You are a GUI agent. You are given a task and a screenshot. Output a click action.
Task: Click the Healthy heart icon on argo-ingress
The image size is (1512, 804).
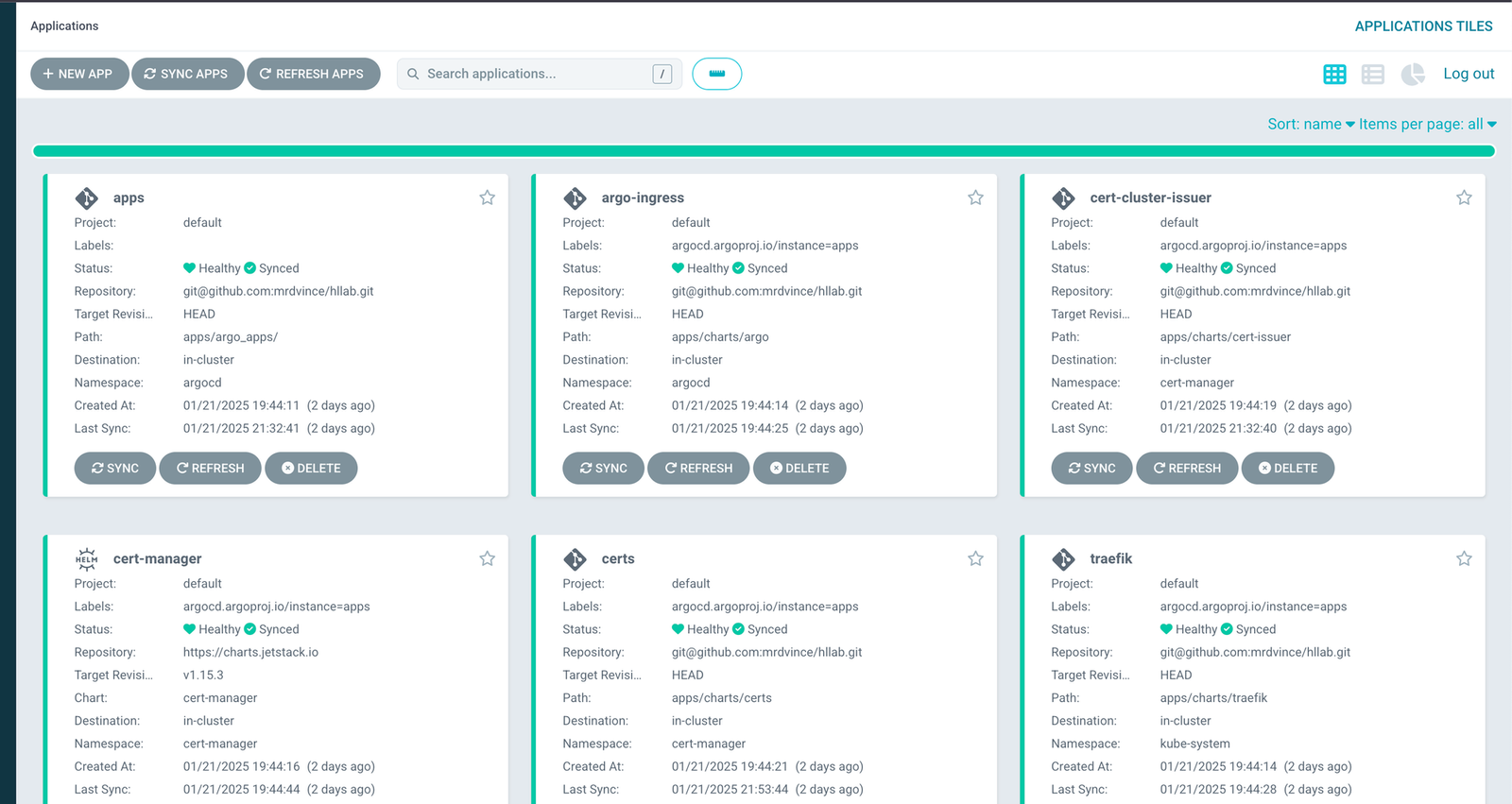678,268
